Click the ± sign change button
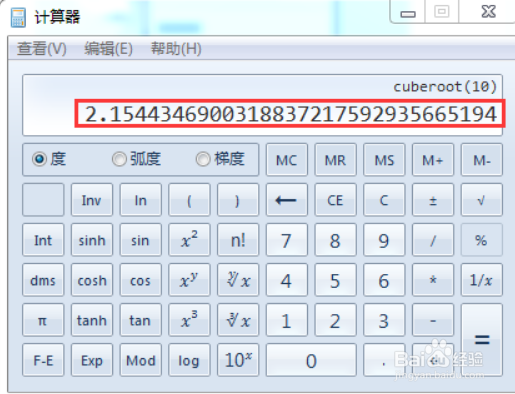The image size is (515, 394). click(433, 200)
